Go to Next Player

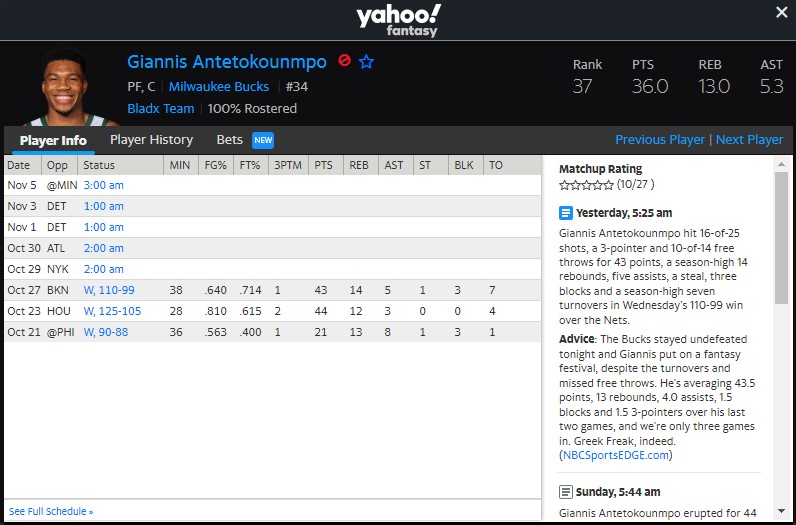tap(750, 140)
